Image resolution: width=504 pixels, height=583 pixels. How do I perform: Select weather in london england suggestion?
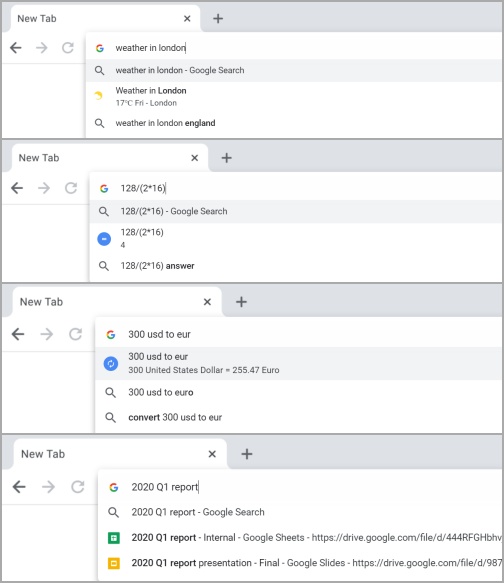tap(294, 123)
